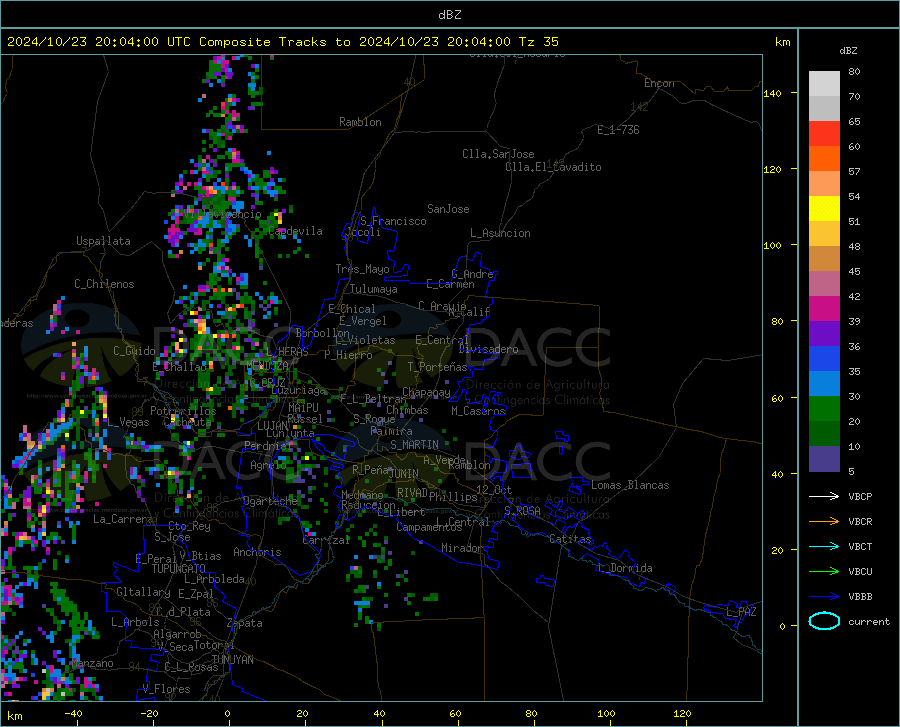Select the light gray 70-80 dBZ swatch
Image resolution: width=900 pixels, height=727 pixels.
click(824, 84)
